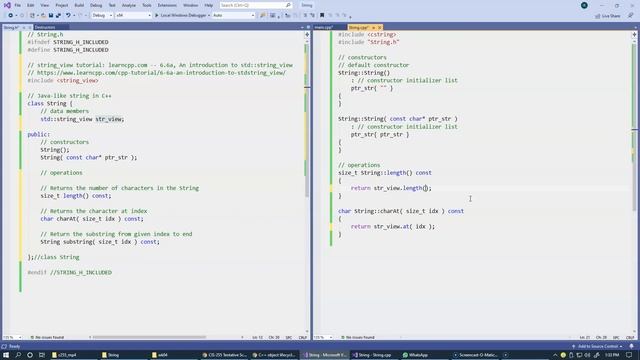Viewport: 640px width, 360px height.
Task: Open WhatsApp from the taskbar
Action: [415, 355]
